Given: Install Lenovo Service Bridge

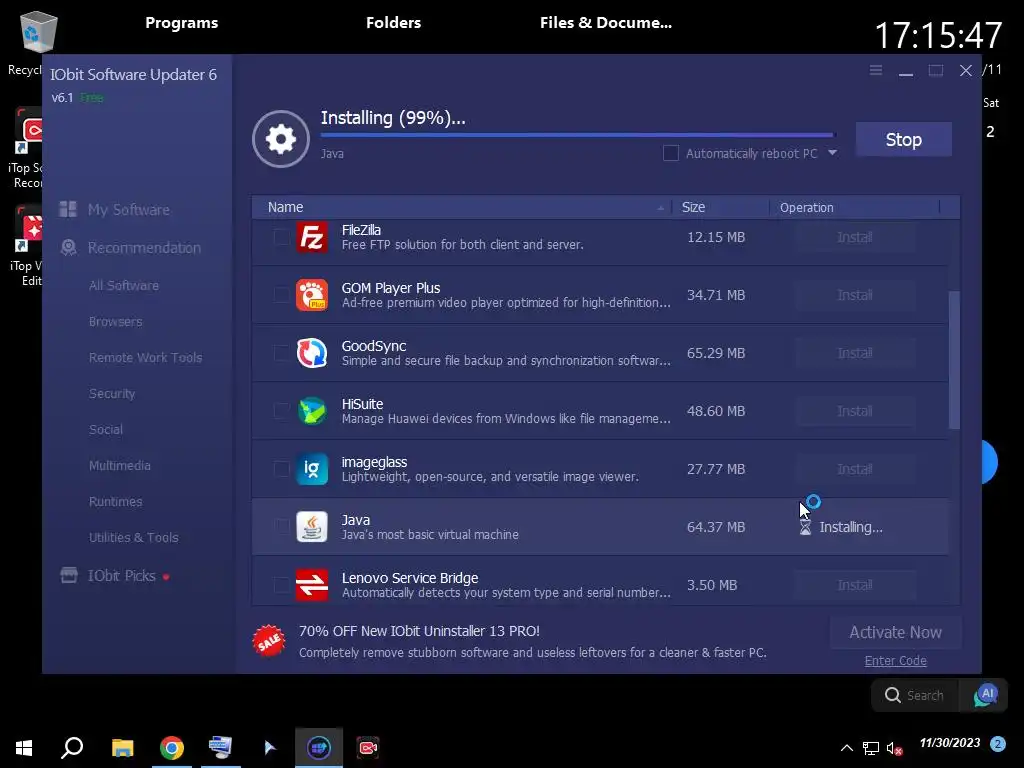Looking at the screenshot, I should pyautogui.click(x=854, y=585).
